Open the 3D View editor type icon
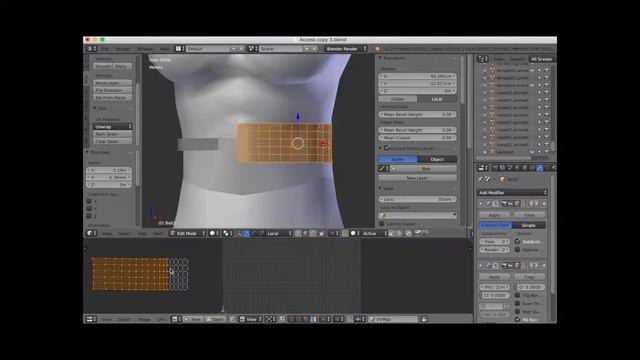Image resolution: width=640 pixels, height=360 pixels. pyautogui.click(x=91, y=233)
